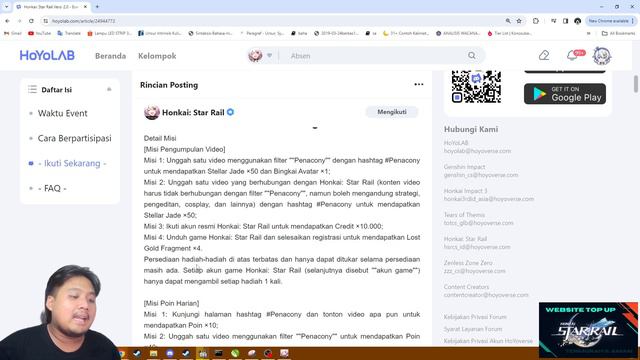Click the zoom magnifier icon in address bar
The height and width of the screenshot is (360, 640).
[508, 21]
